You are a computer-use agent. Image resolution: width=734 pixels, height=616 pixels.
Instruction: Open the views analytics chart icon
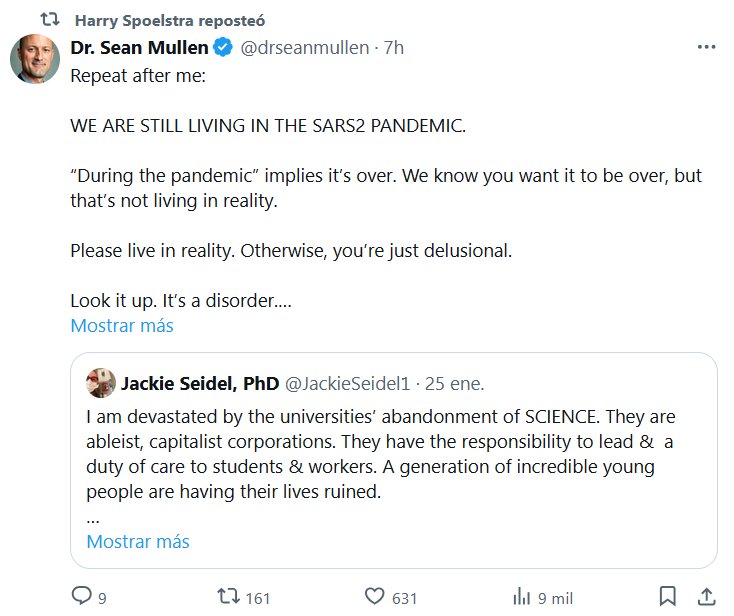(x=521, y=596)
